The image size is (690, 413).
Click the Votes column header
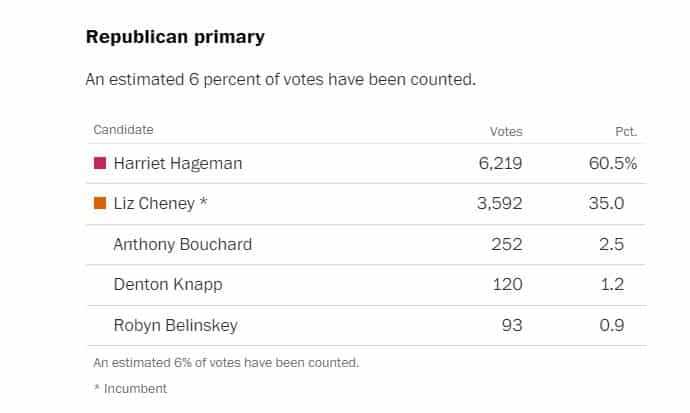(x=506, y=132)
